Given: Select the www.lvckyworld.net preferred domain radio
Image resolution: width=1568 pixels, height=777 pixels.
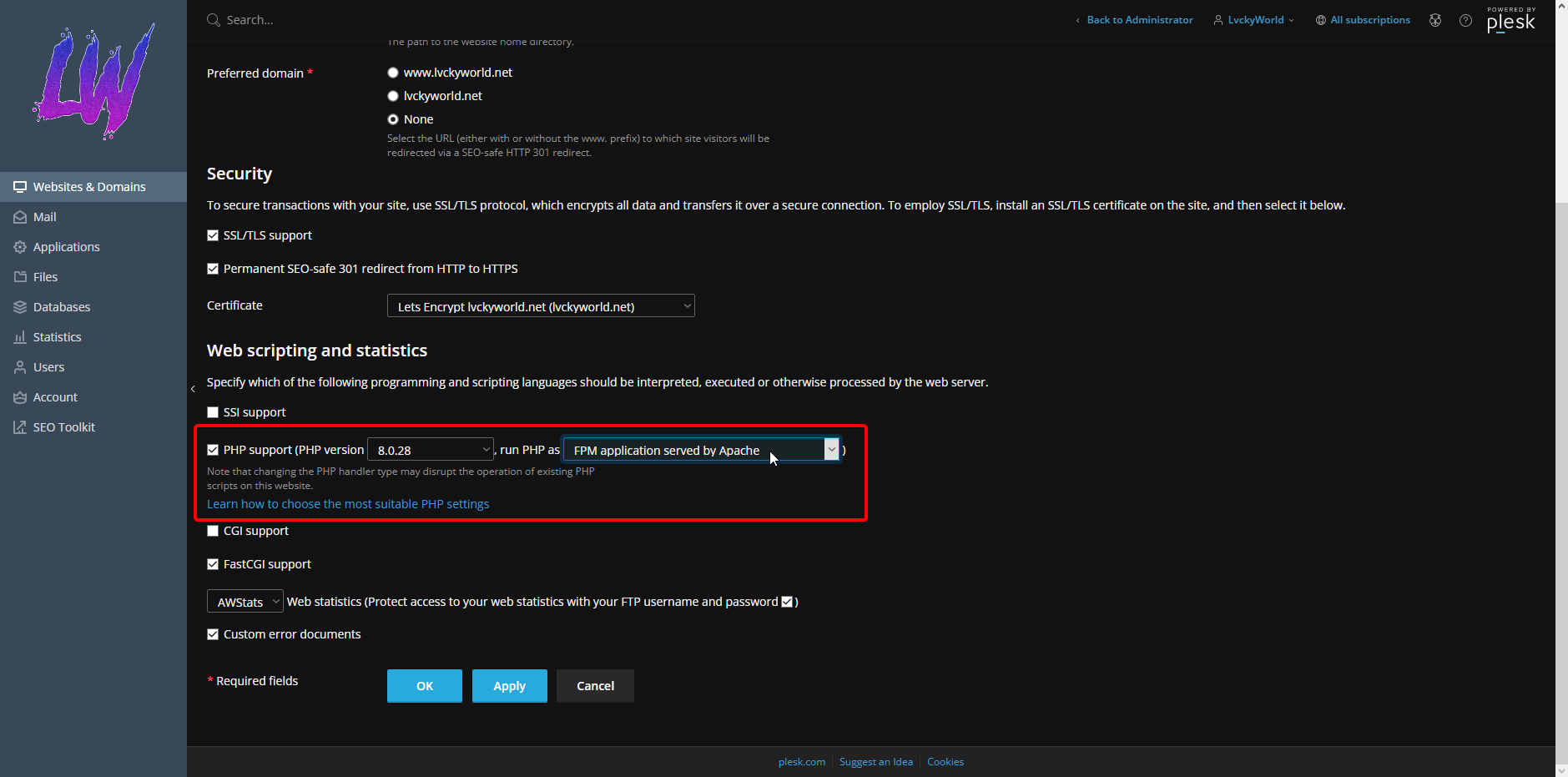Looking at the screenshot, I should (x=393, y=73).
